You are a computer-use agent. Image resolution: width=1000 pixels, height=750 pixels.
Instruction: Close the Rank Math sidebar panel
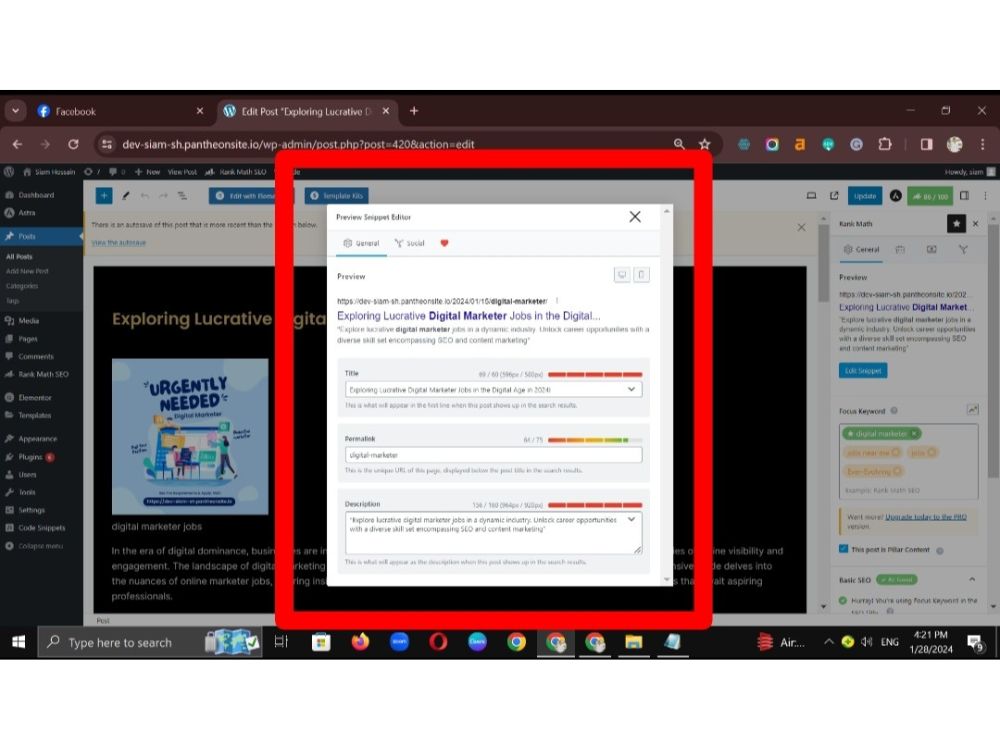pyautogui.click(x=975, y=224)
